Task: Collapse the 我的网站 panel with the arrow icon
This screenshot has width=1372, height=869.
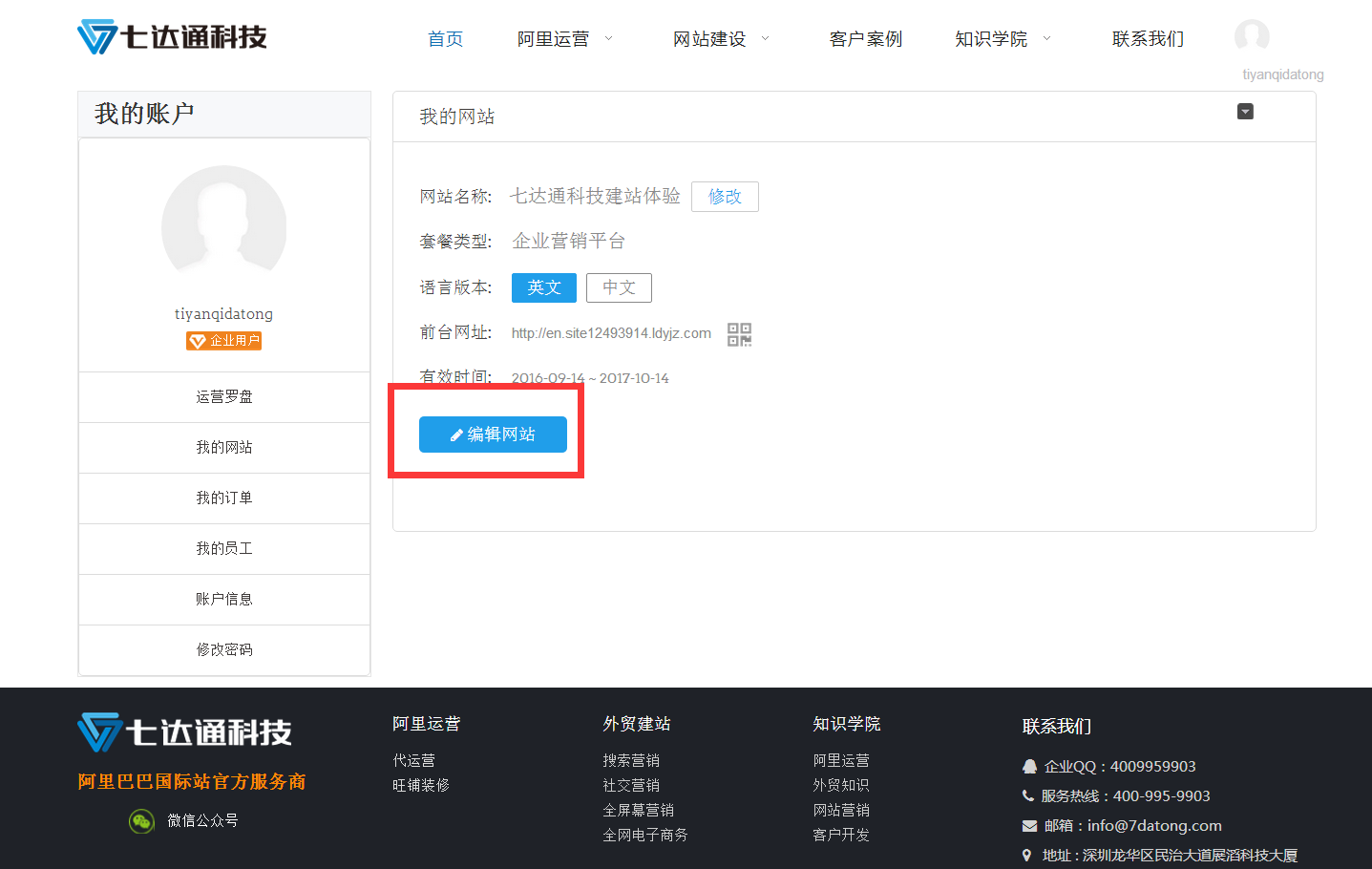Action: click(x=1245, y=112)
